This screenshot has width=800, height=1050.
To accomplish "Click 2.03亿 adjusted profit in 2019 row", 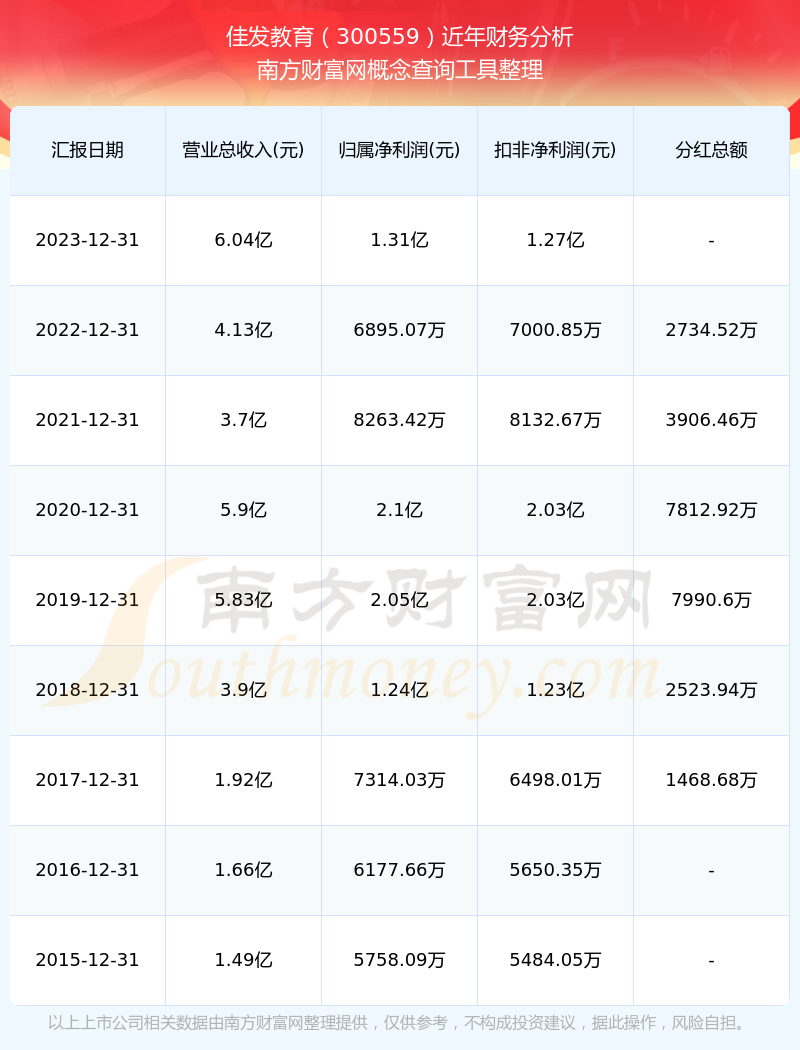I will (x=556, y=599).
